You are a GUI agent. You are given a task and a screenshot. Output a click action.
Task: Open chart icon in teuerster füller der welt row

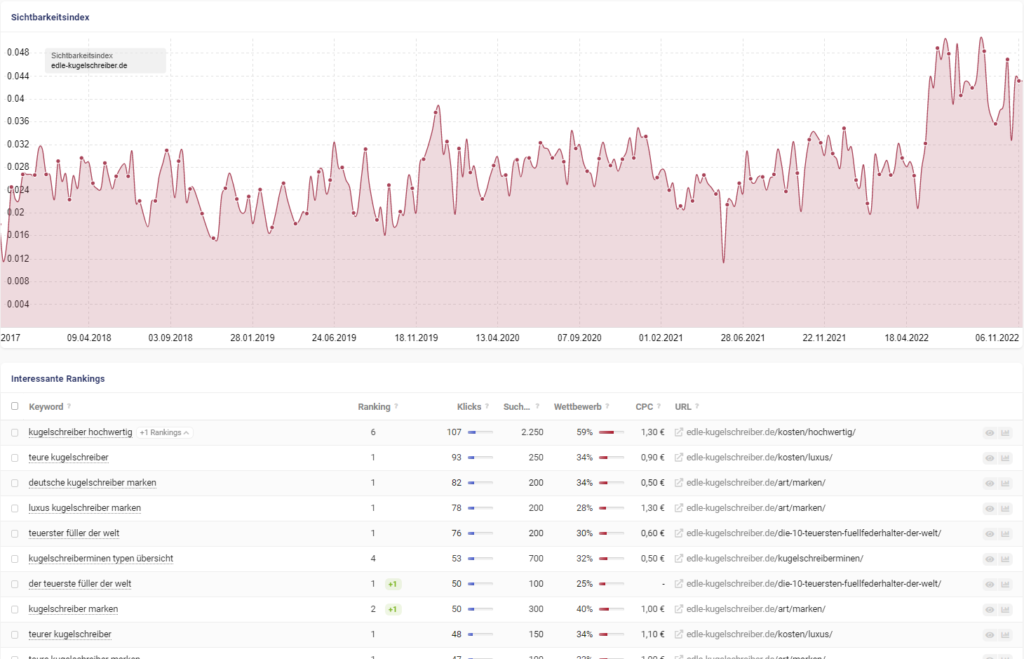click(1005, 534)
